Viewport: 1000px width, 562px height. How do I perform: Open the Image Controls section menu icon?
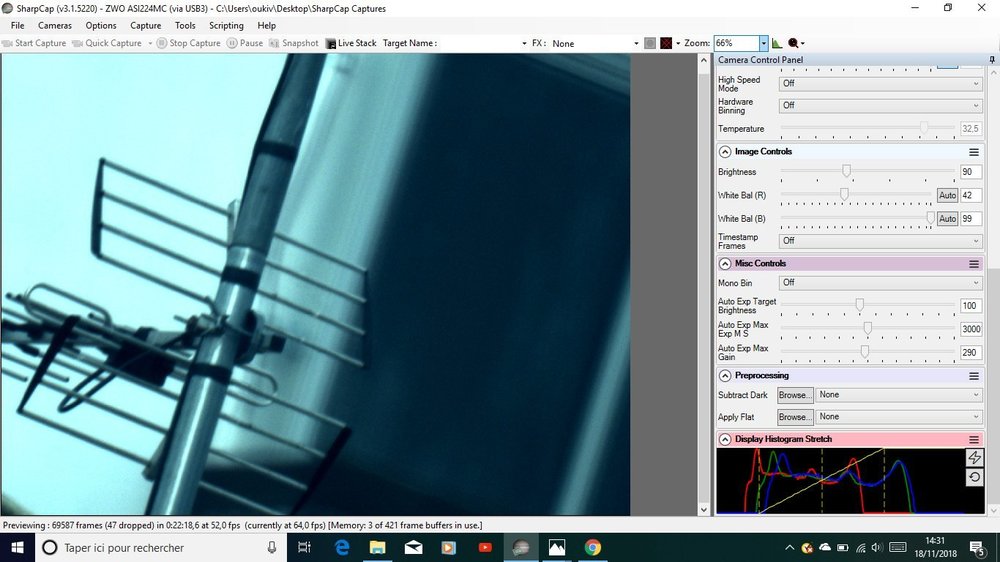[974, 152]
